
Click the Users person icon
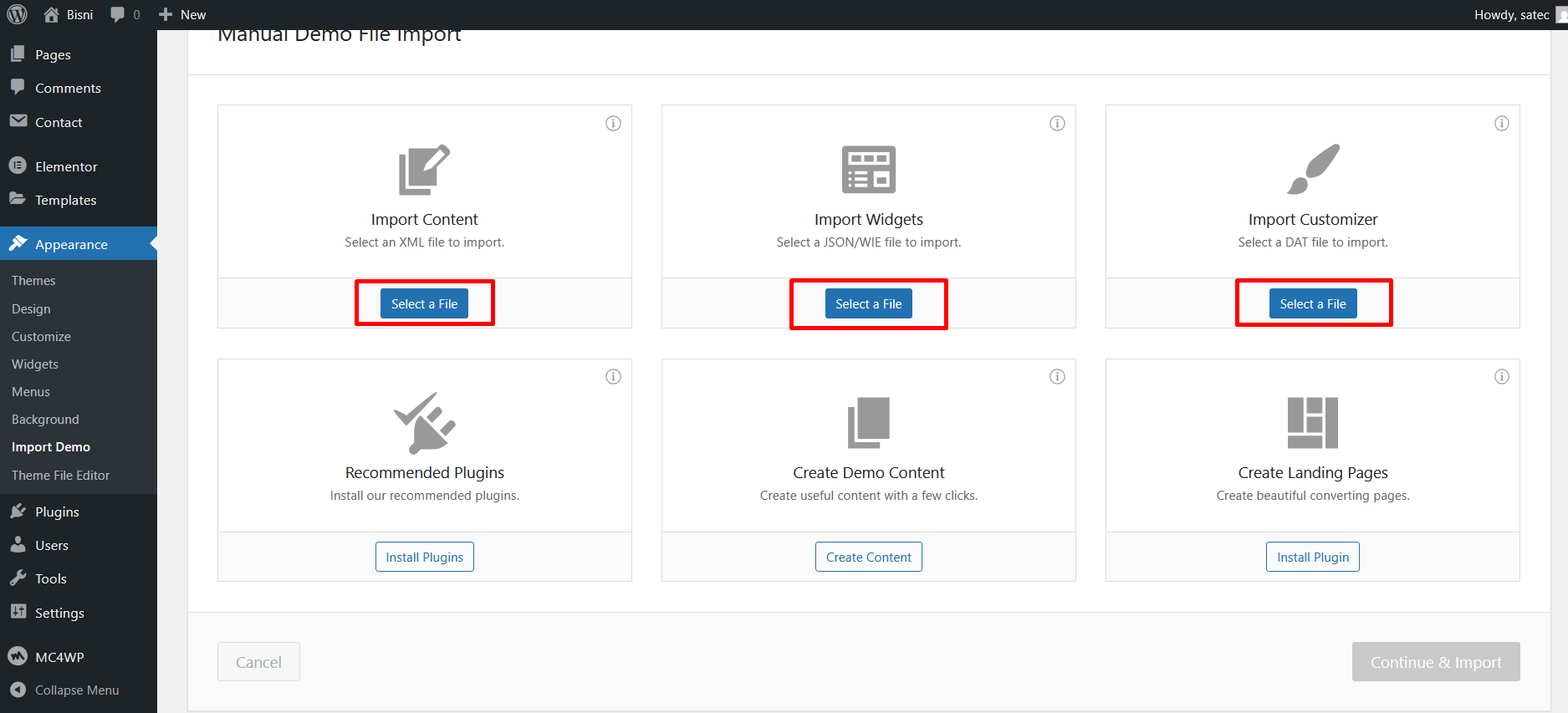pyautogui.click(x=18, y=544)
